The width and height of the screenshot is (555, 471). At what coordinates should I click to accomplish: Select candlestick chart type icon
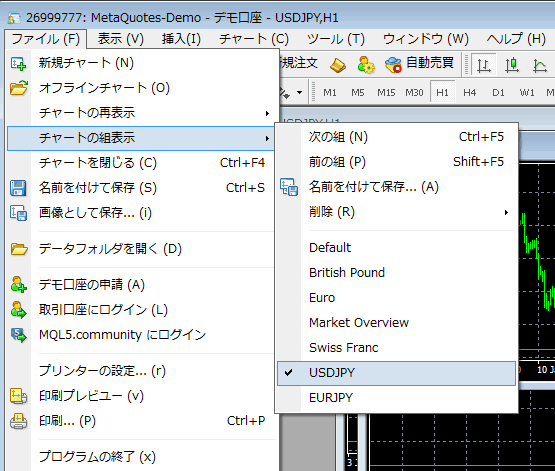pyautogui.click(x=511, y=65)
